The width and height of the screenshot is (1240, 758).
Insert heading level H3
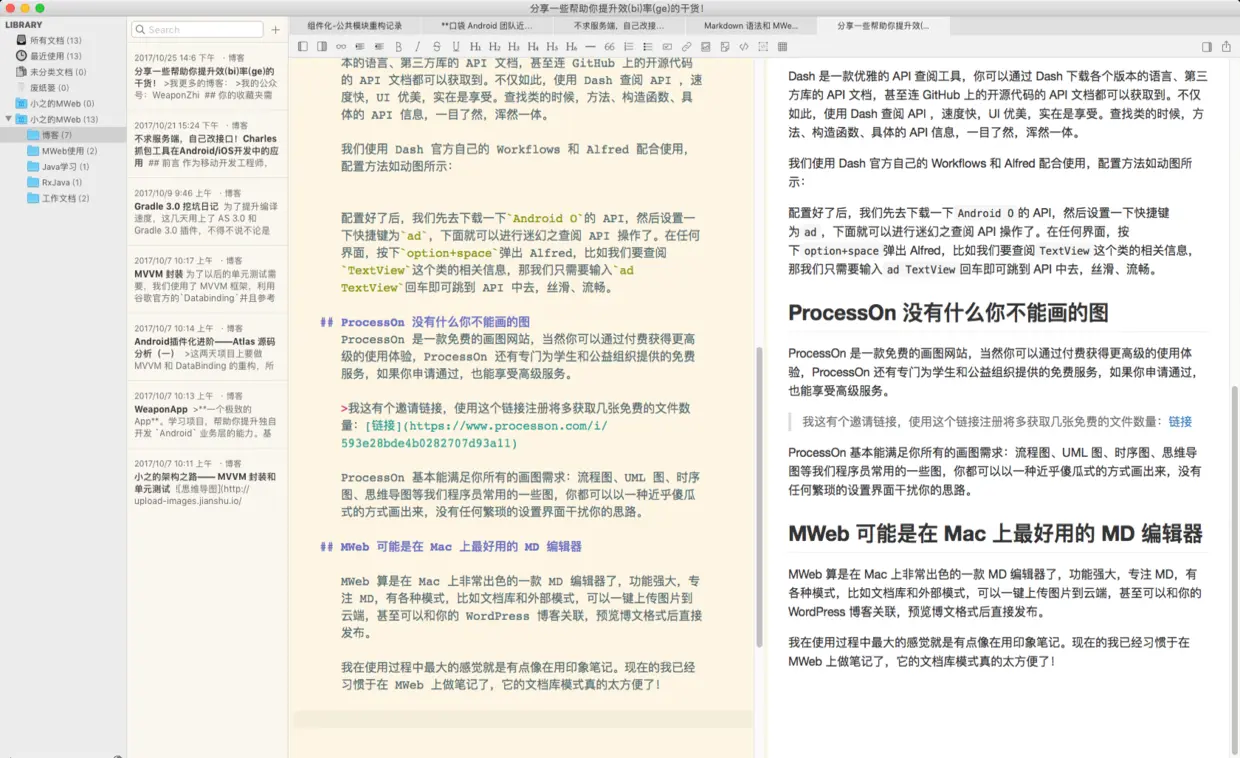(x=514, y=46)
